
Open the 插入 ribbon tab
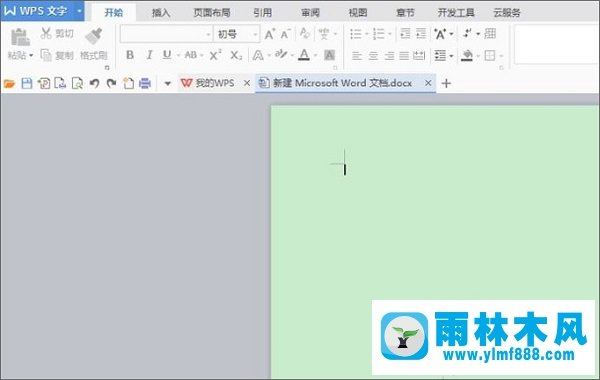(x=161, y=13)
